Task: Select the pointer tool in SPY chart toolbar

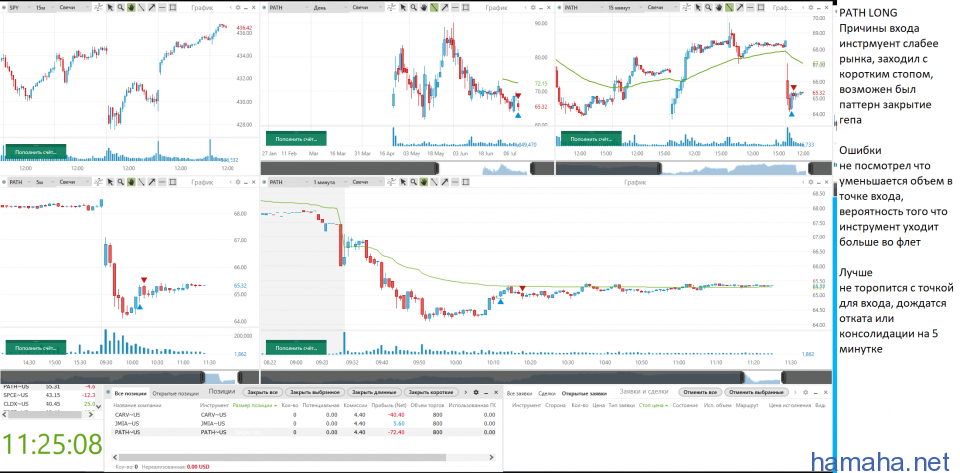Action: (x=110, y=8)
